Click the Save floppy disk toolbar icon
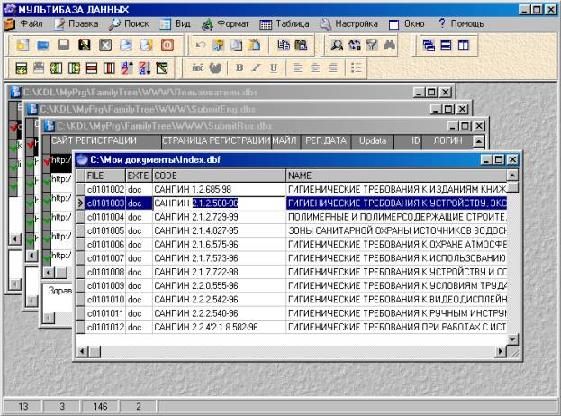The image size is (561, 416). coord(64,45)
